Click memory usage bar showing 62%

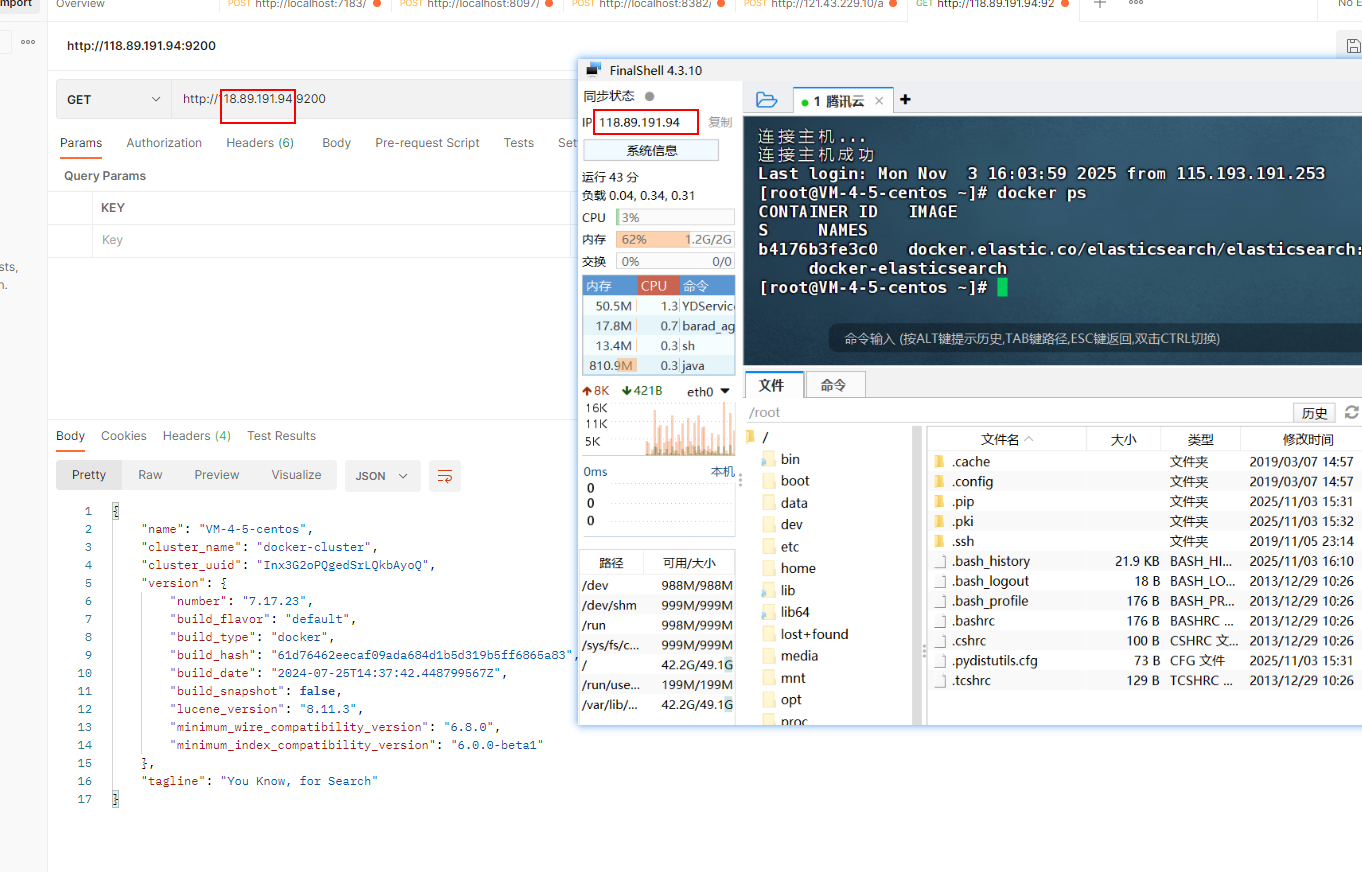coord(675,239)
